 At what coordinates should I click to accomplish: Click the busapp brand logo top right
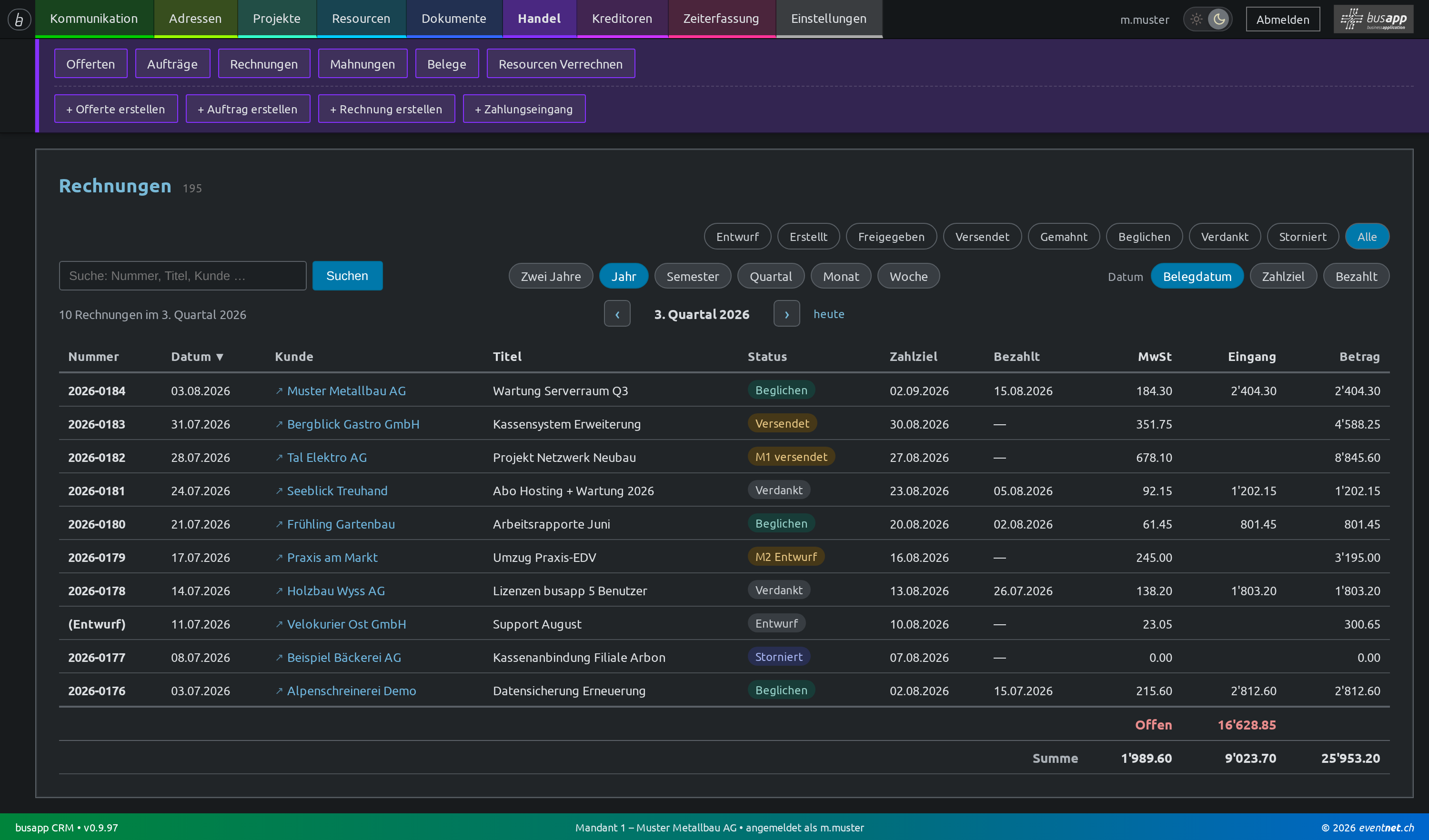[x=1373, y=19]
